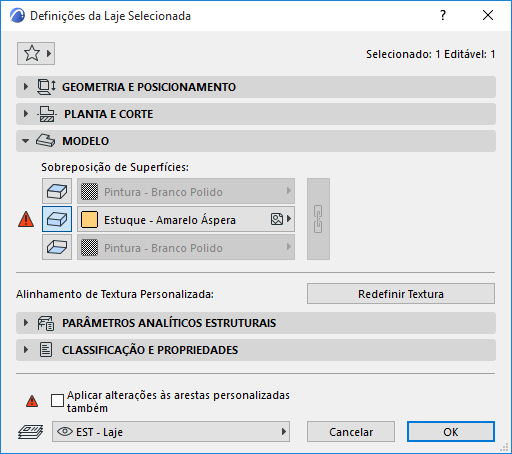
Task: Click the layer stack icon beside EST - Laje
Action: click(x=30, y=432)
